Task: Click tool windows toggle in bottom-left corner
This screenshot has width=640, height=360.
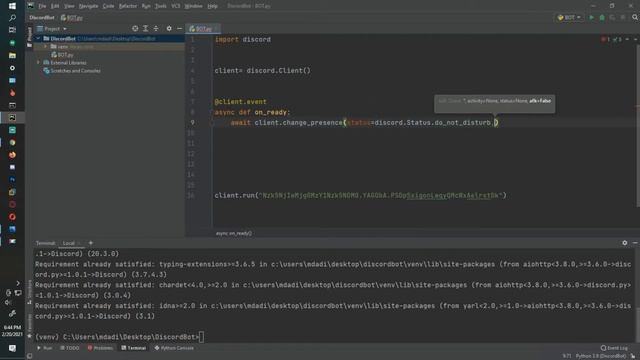Action: click(29, 356)
